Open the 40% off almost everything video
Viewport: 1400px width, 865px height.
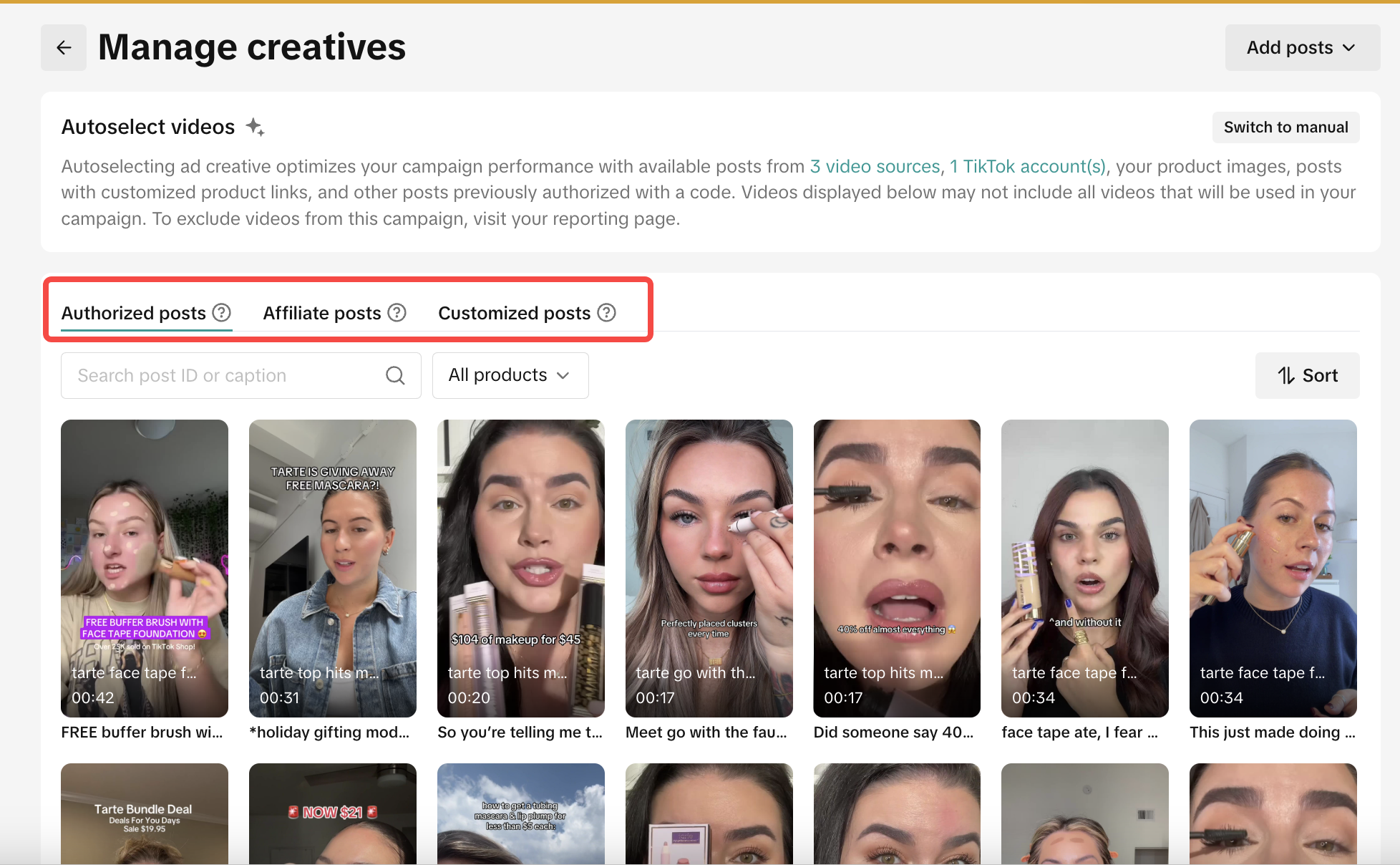coord(897,568)
